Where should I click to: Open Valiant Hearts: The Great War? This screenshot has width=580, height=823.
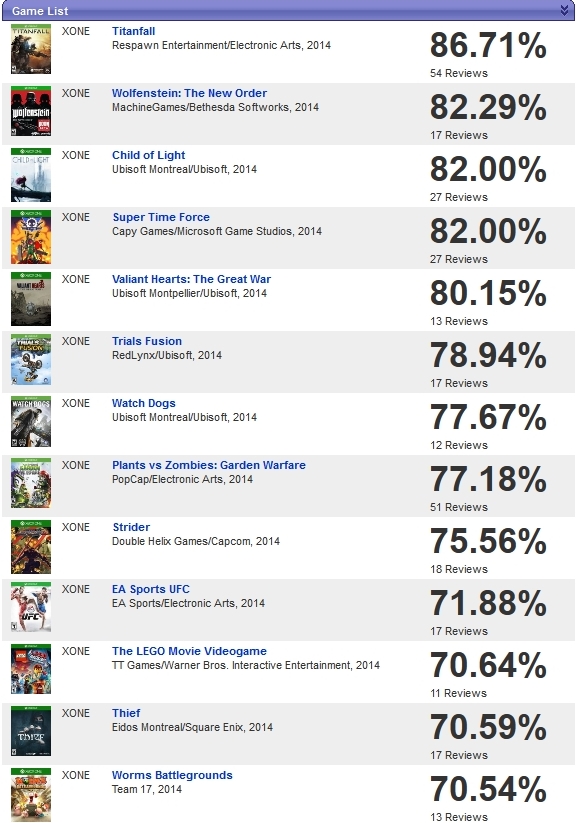pos(192,279)
